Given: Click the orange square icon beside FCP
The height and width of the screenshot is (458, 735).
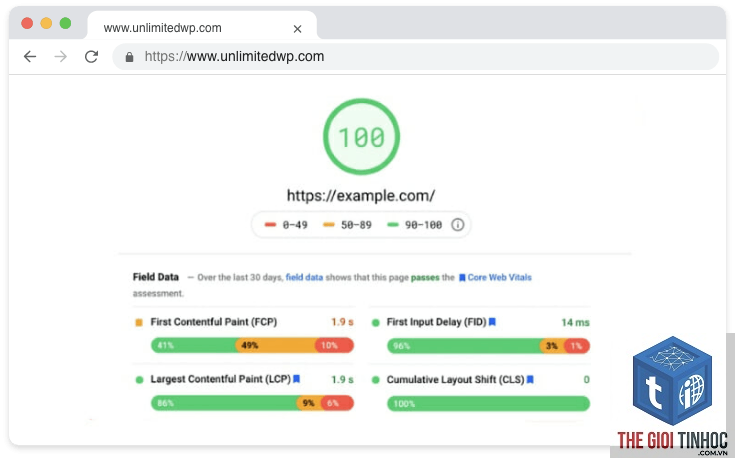Looking at the screenshot, I should 139,323.
